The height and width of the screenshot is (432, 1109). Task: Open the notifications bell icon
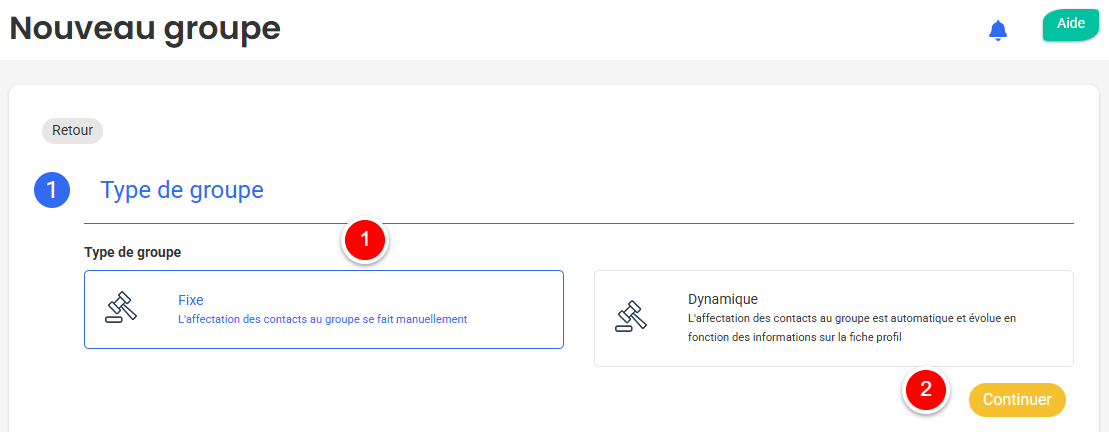[x=997, y=30]
